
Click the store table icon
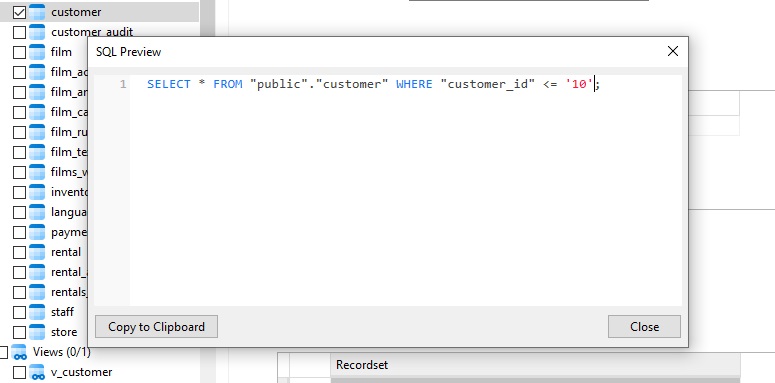[x=37, y=332]
